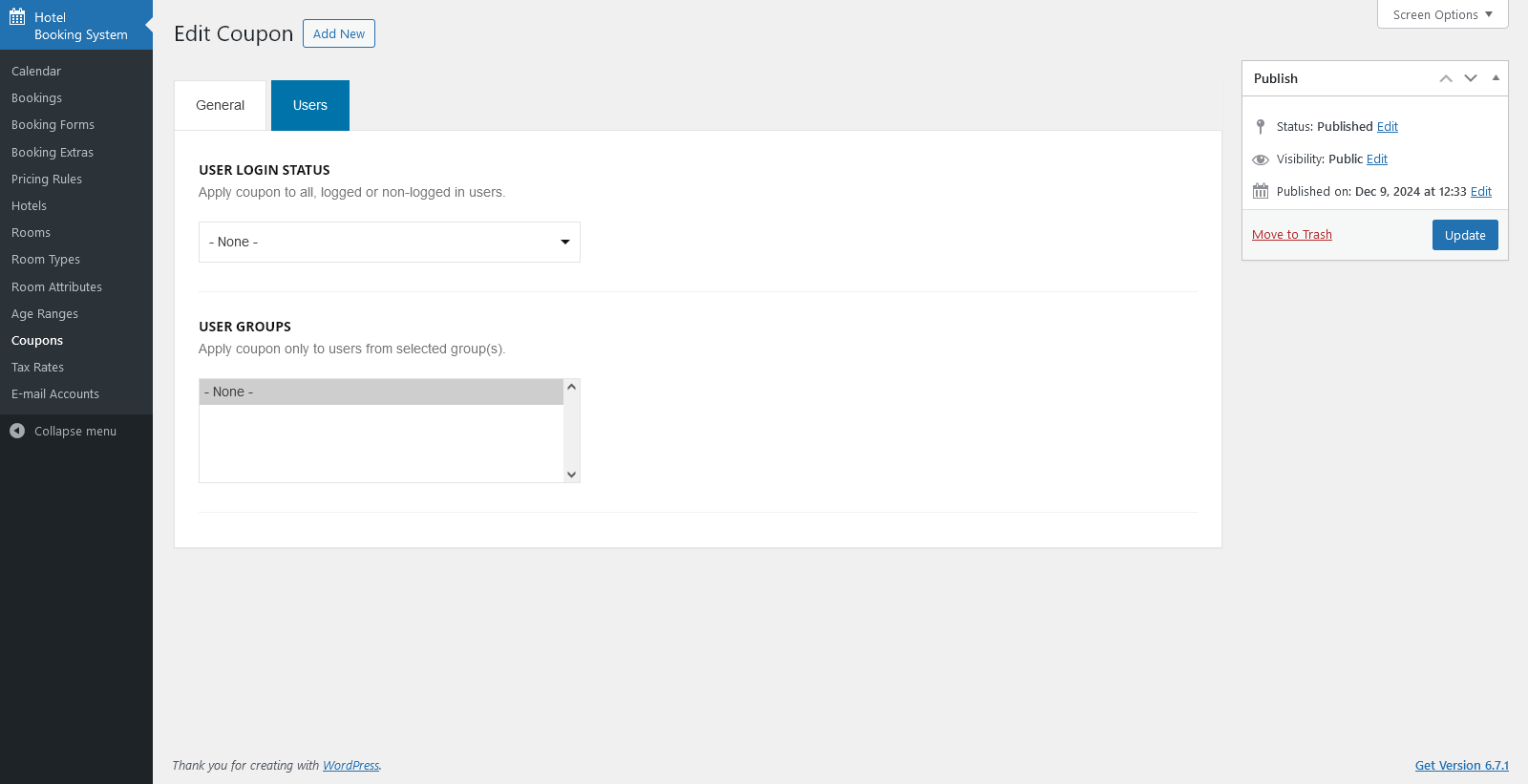Move Publish panel up with arrow
The width and height of the screenshot is (1528, 784).
(1446, 78)
